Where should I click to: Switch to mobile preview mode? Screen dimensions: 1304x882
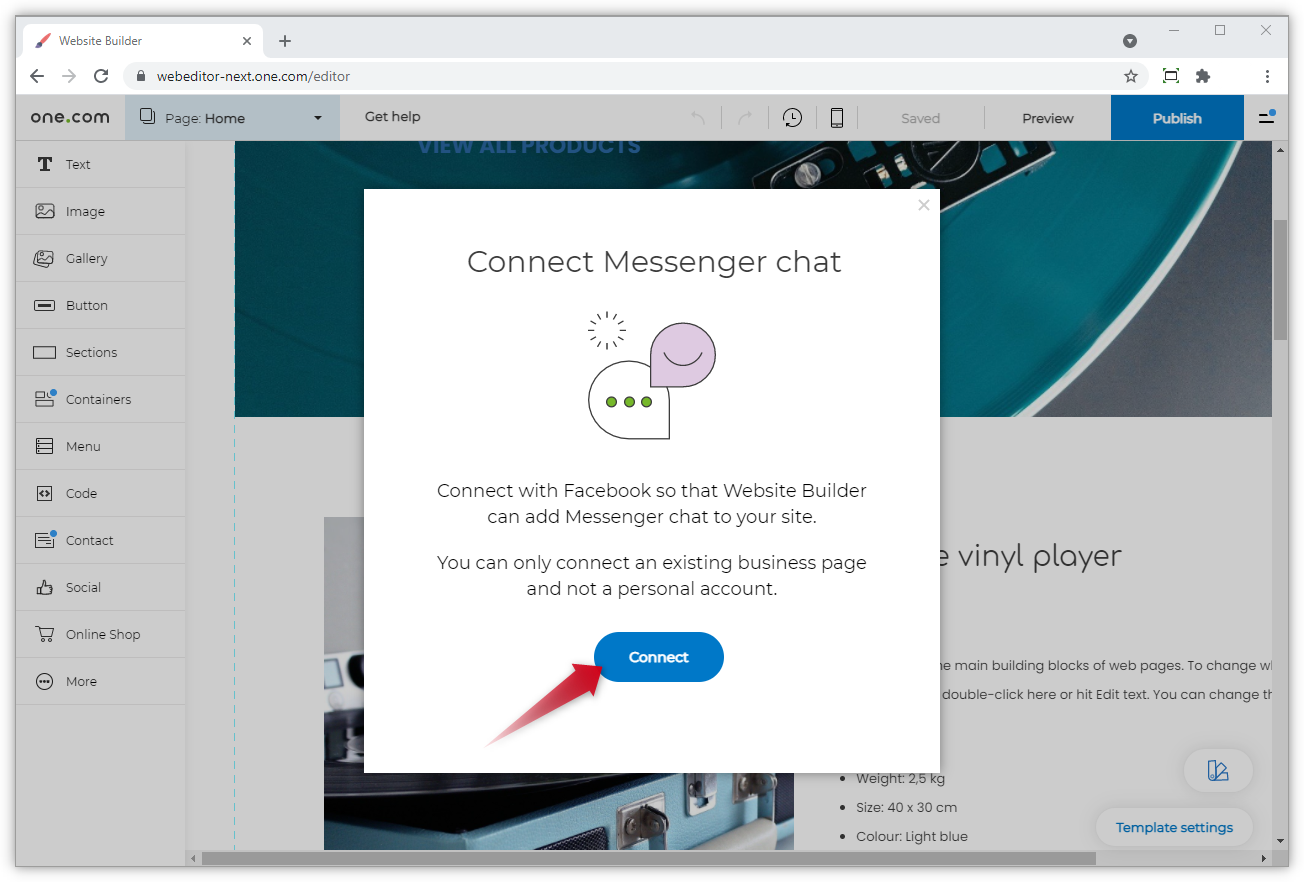(836, 117)
